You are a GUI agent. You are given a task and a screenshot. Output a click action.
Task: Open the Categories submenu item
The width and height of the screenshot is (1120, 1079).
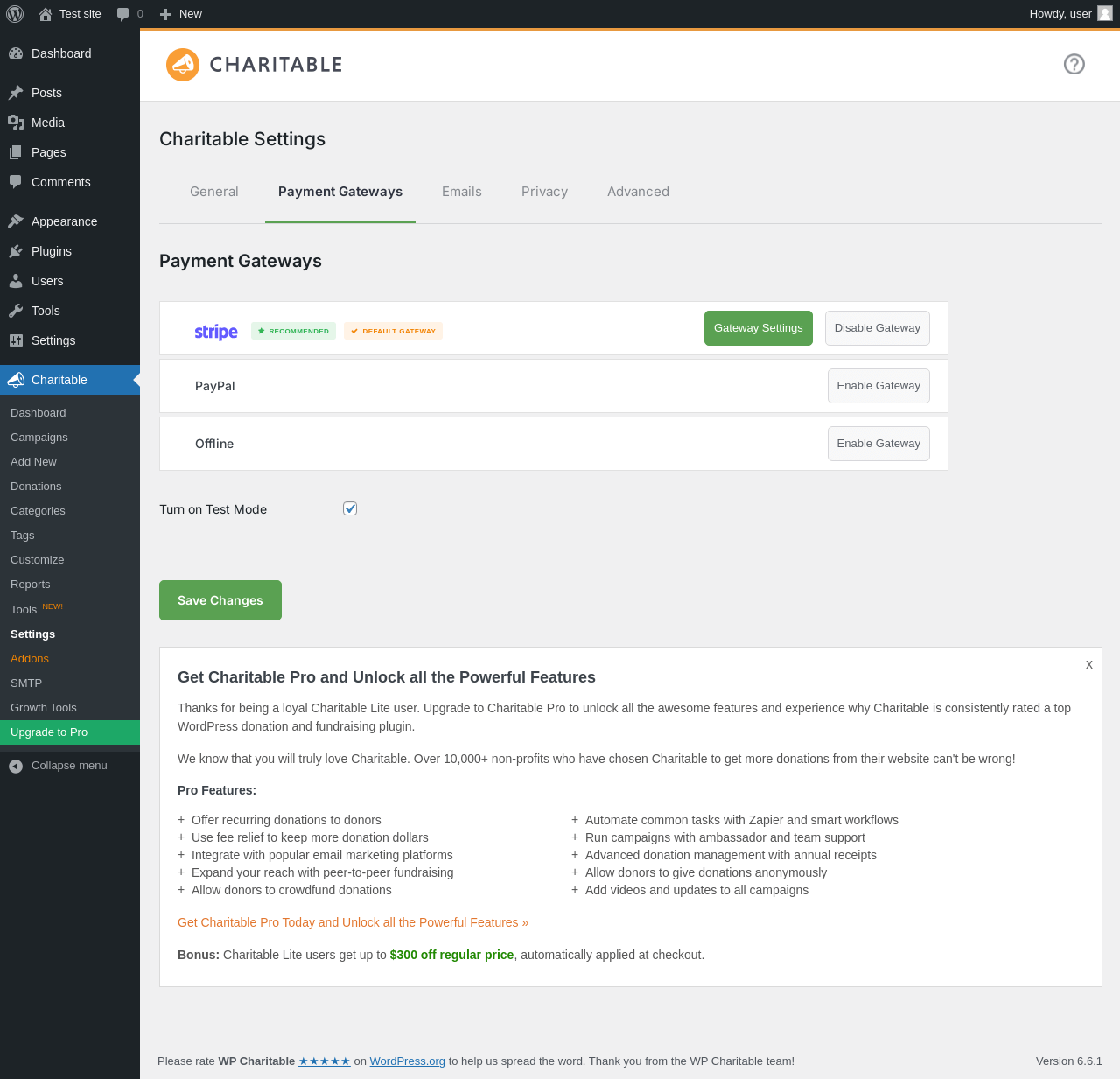[70, 511]
